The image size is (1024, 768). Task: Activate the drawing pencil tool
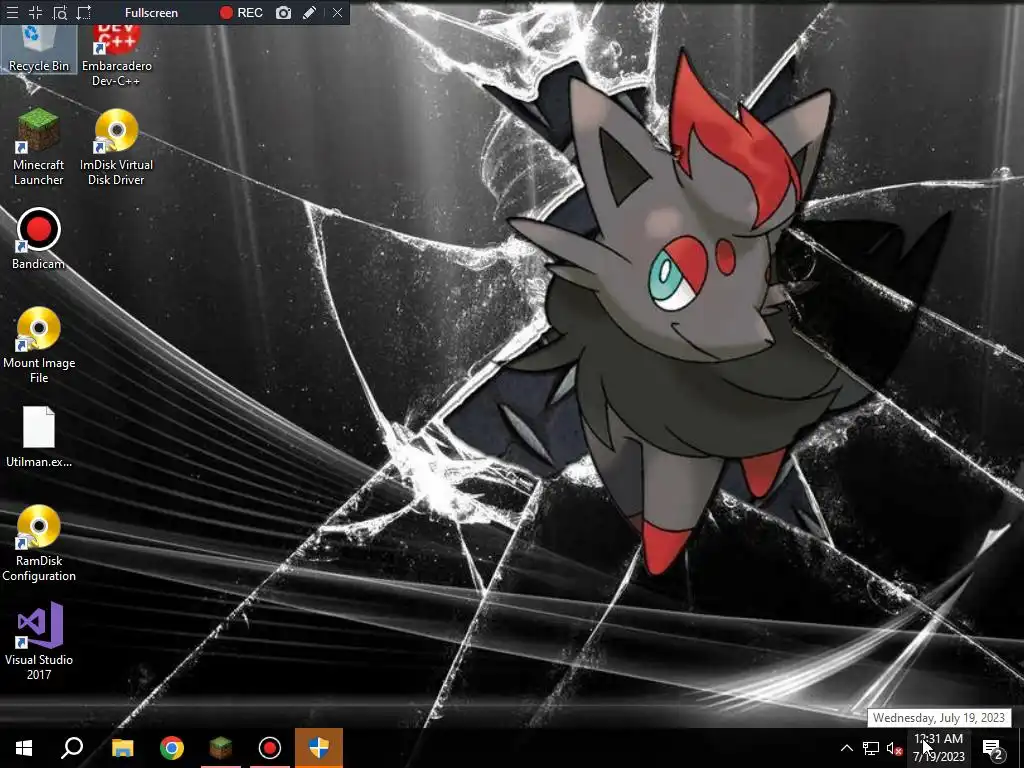(310, 12)
